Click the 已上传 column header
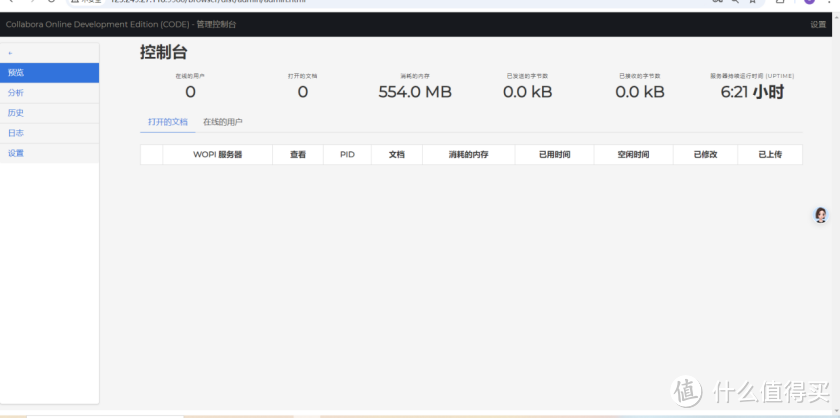The height and width of the screenshot is (418, 840). [x=770, y=155]
